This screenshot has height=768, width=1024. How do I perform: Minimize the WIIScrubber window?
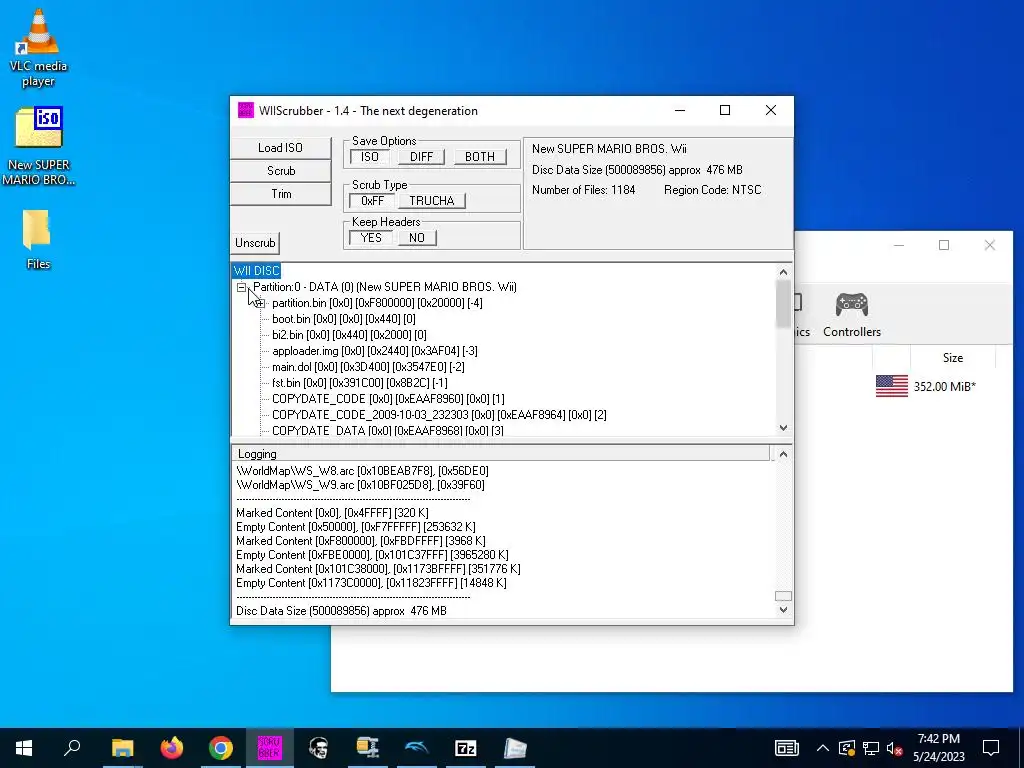click(680, 110)
